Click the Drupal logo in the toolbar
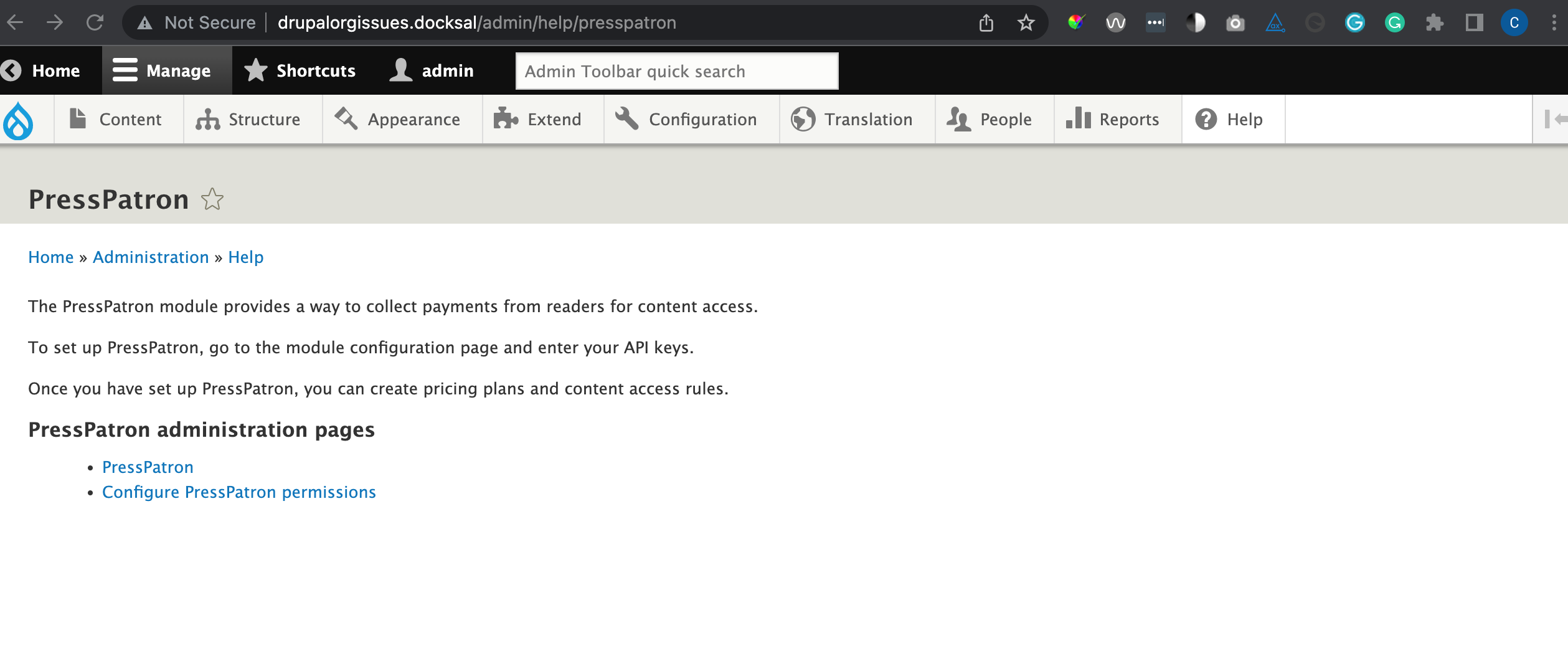 [x=19, y=119]
